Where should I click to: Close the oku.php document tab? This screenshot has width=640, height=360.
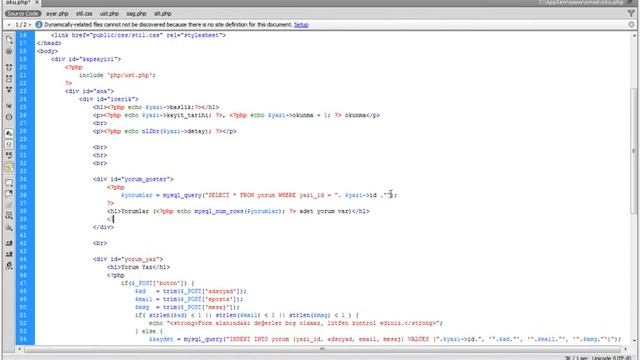tap(37, 2)
